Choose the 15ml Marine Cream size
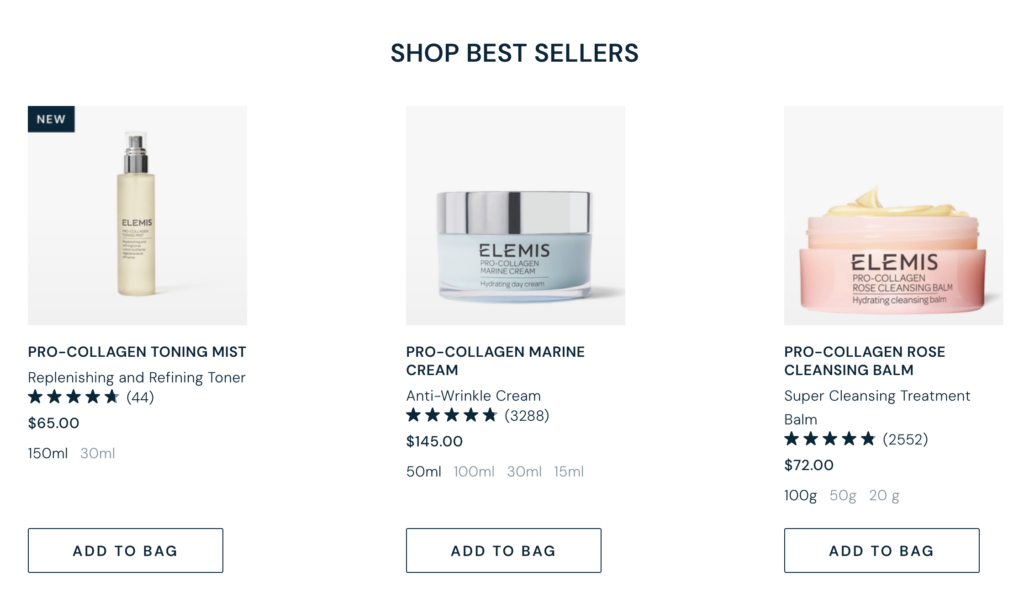Viewport: 1024px width, 614px height. click(x=569, y=471)
